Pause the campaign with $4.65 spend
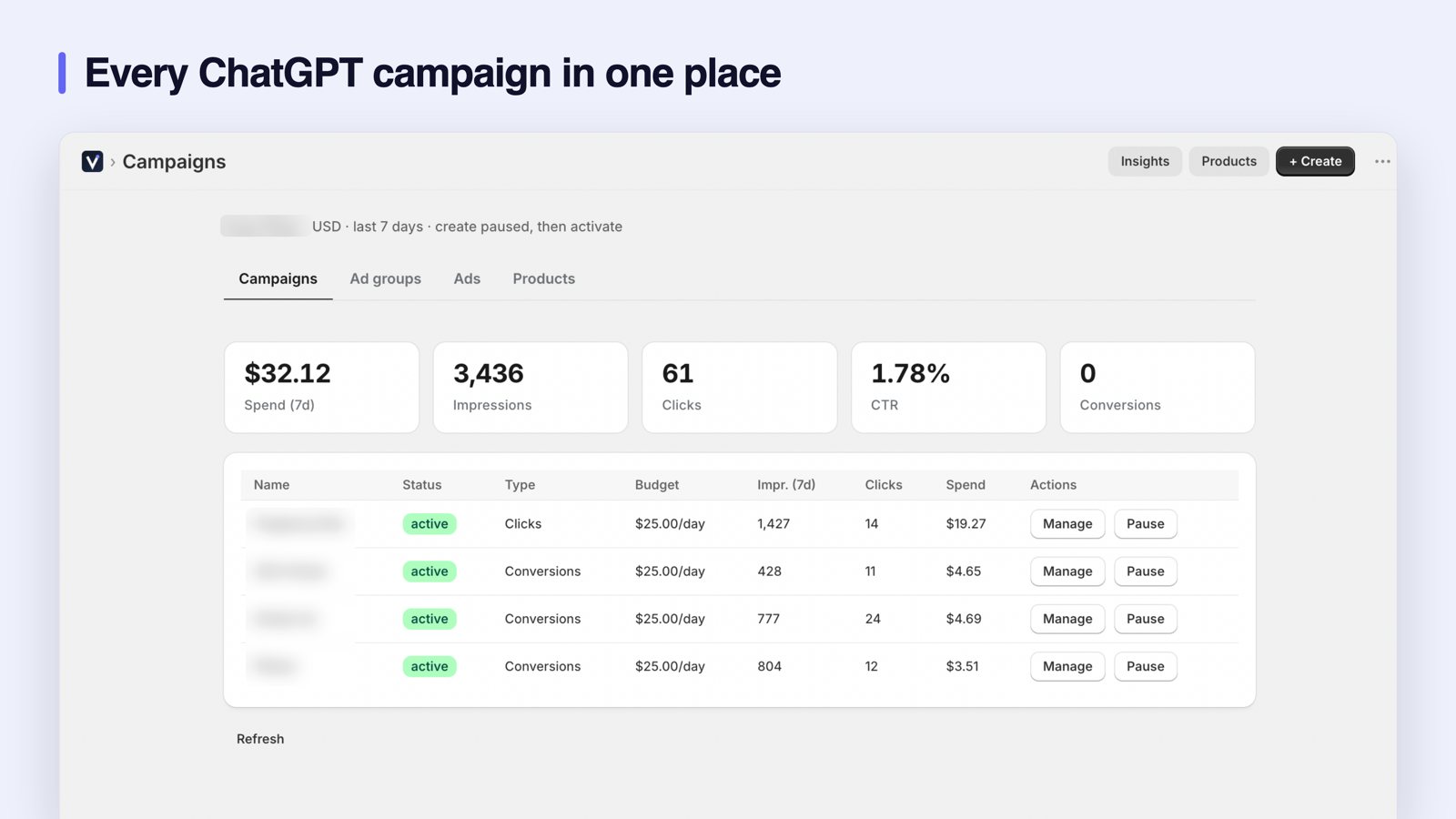 click(x=1145, y=571)
